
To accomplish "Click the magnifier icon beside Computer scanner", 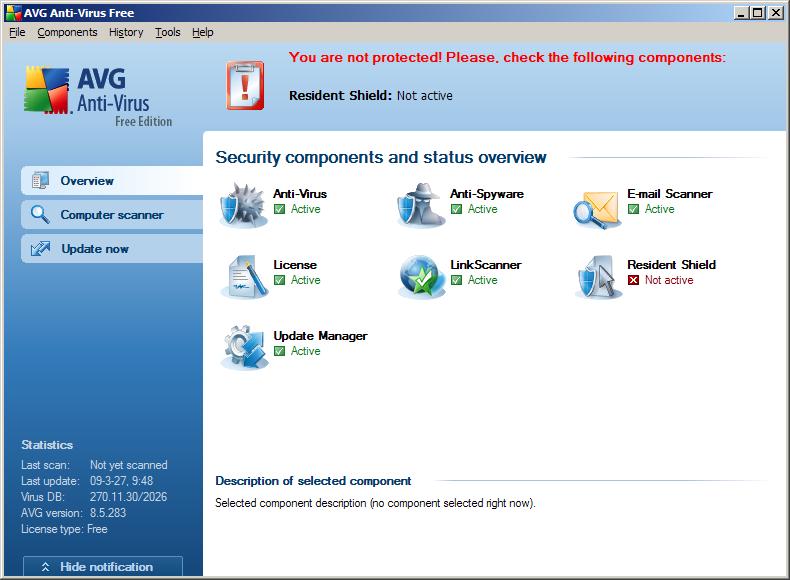I will pos(40,214).
